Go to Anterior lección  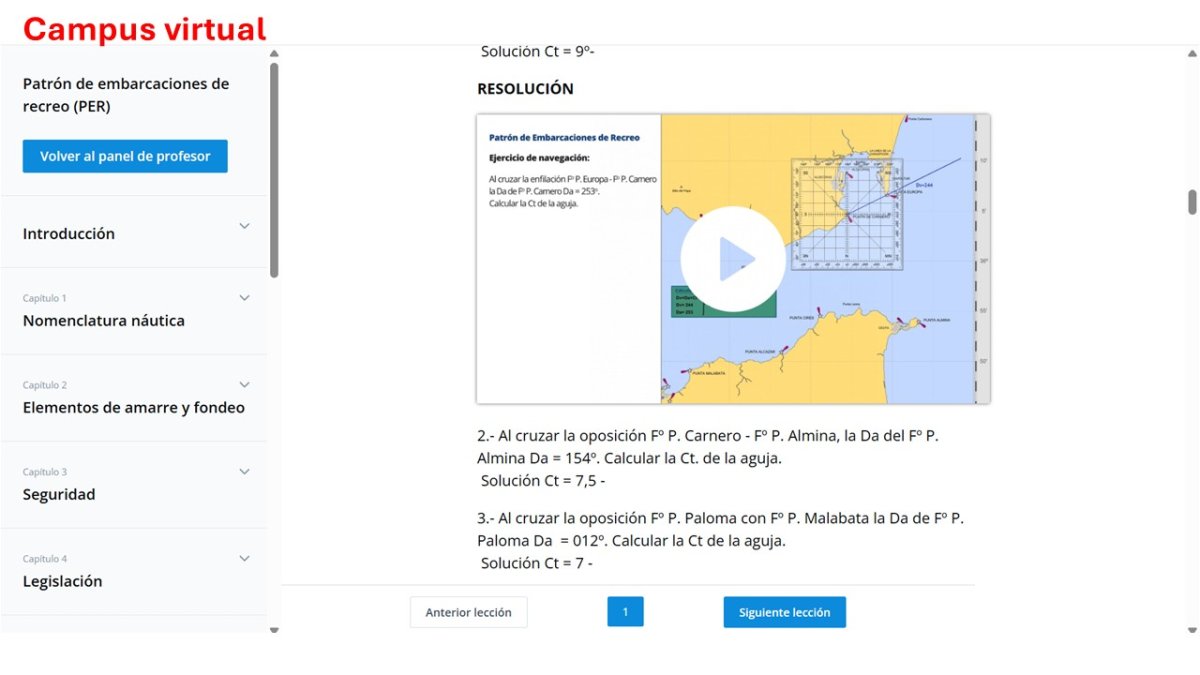468,612
